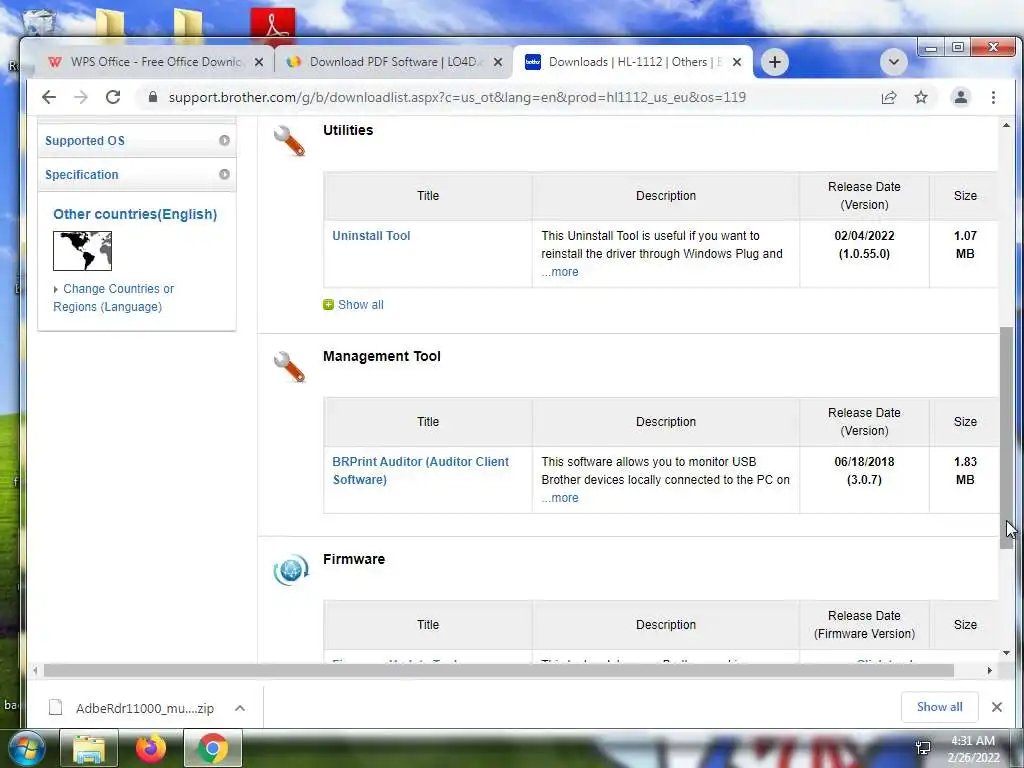The width and height of the screenshot is (1024, 768).
Task: Click the Utilities wrench icon
Action: click(x=289, y=140)
